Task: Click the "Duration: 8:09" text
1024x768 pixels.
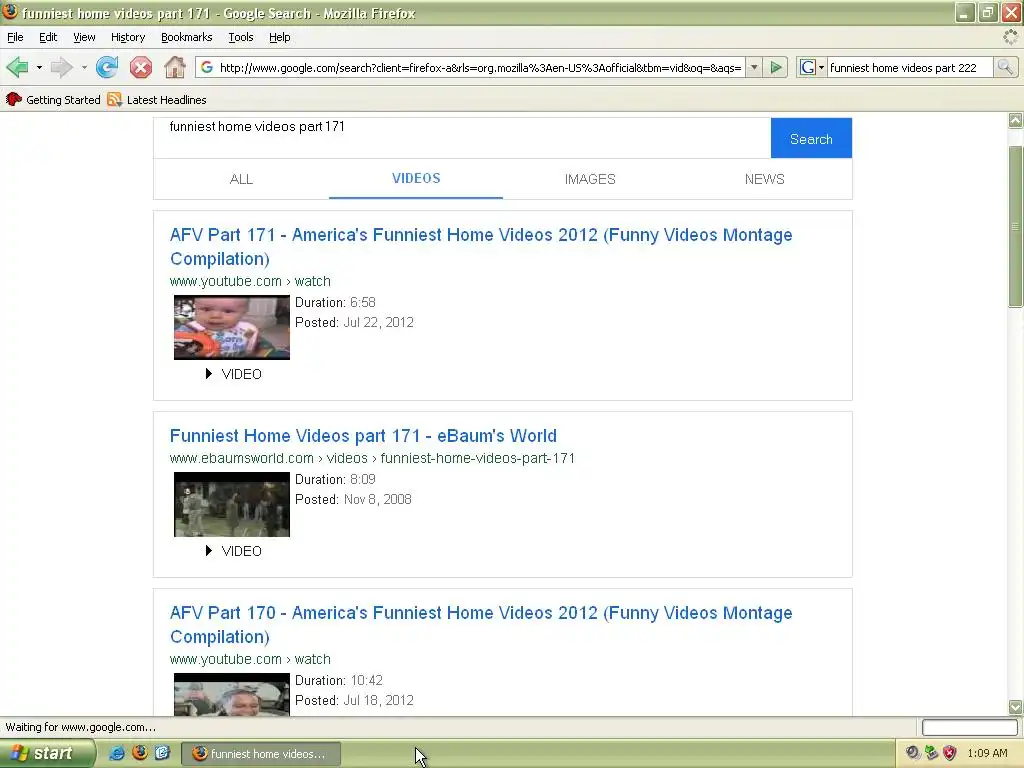Action: [335, 479]
